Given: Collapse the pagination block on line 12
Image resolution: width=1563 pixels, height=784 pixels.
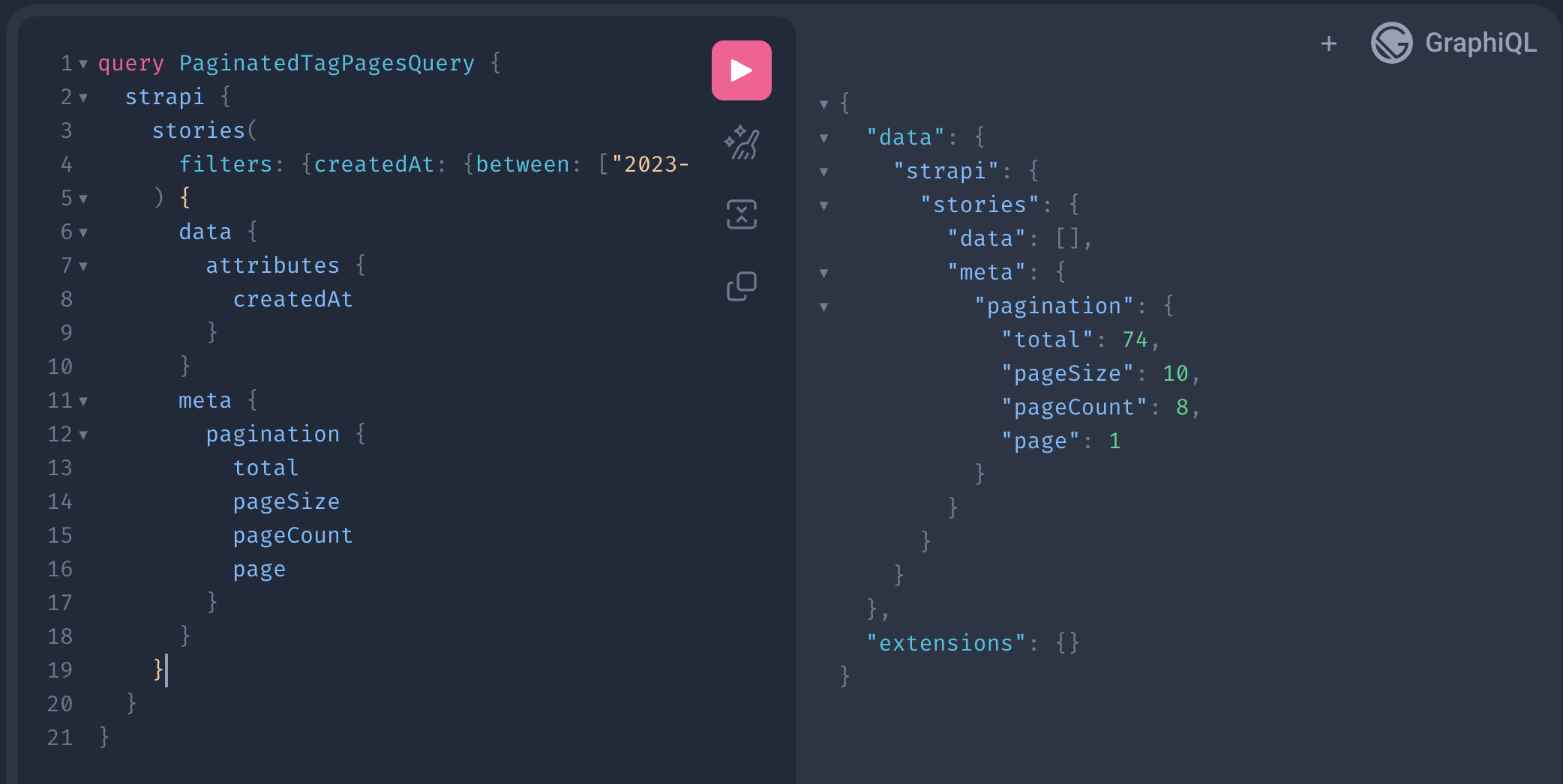Looking at the screenshot, I should pyautogui.click(x=82, y=435).
